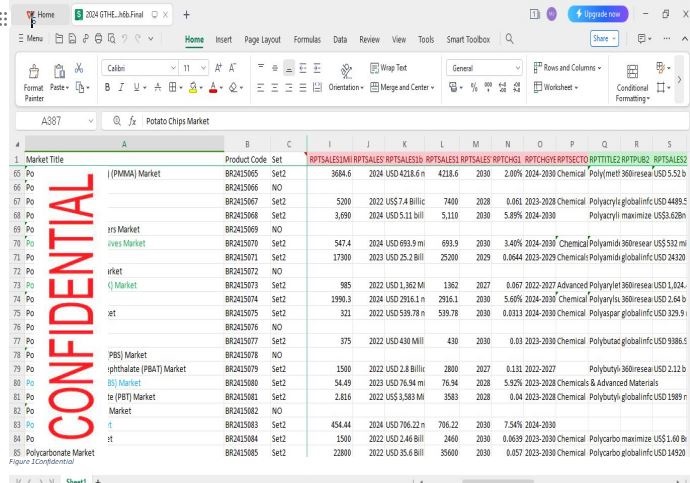Click Upgrade now button
Viewport: 690px width, 483px height.
598,14
